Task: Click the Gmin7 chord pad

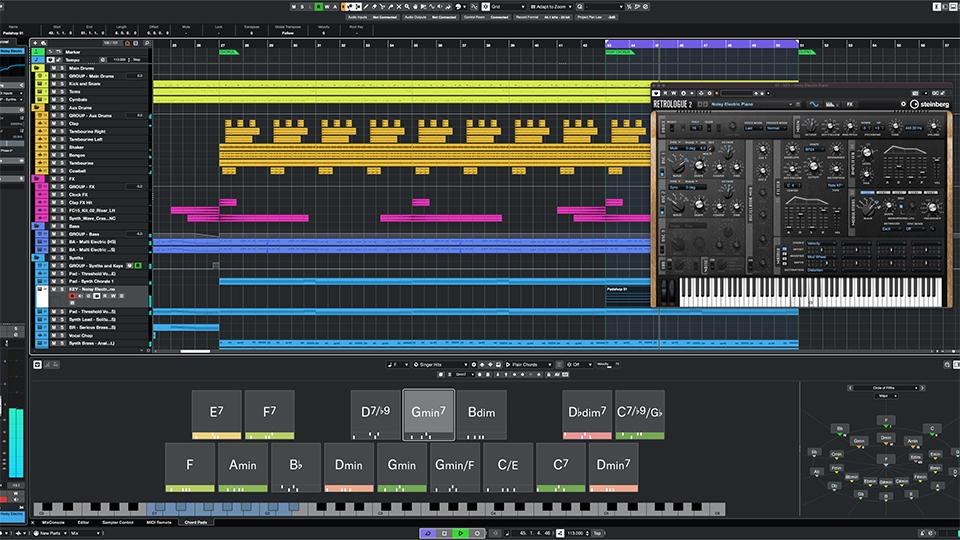Action: [x=428, y=412]
